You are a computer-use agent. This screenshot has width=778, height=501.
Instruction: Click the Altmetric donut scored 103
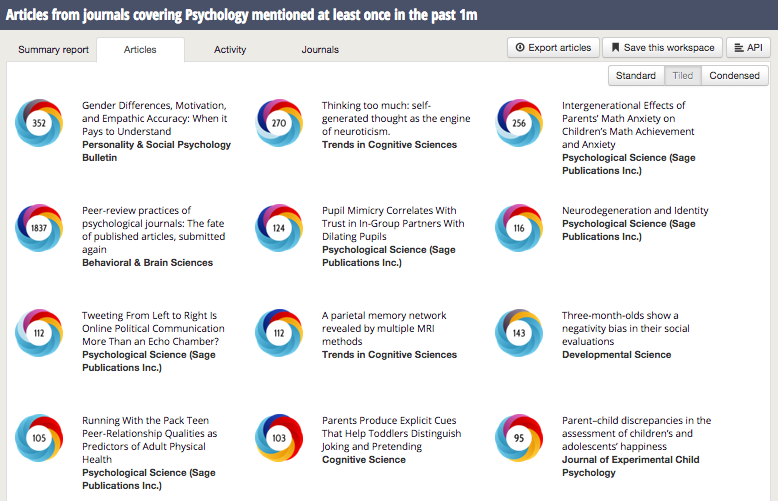click(279, 438)
